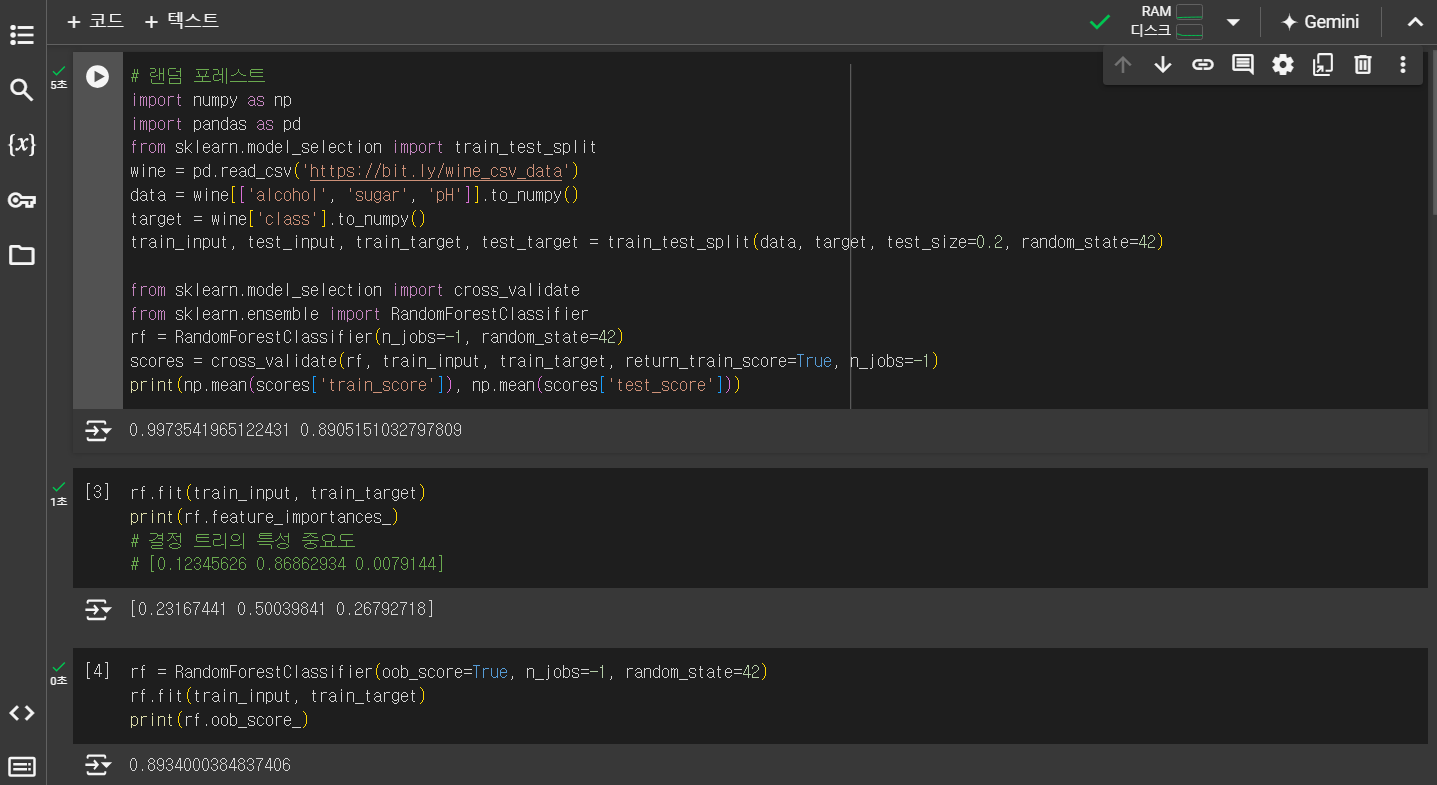
Task: Add a new code cell
Action: pyautogui.click(x=95, y=21)
